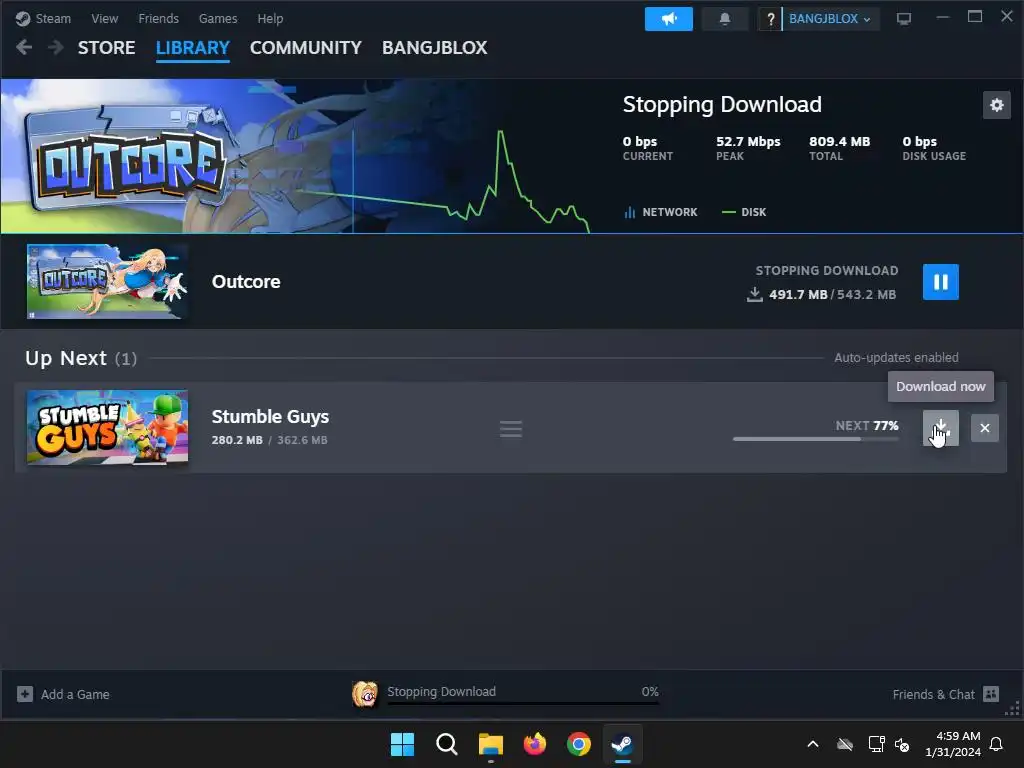Click the announcements megaphone button
1024x768 pixels.
669,19
